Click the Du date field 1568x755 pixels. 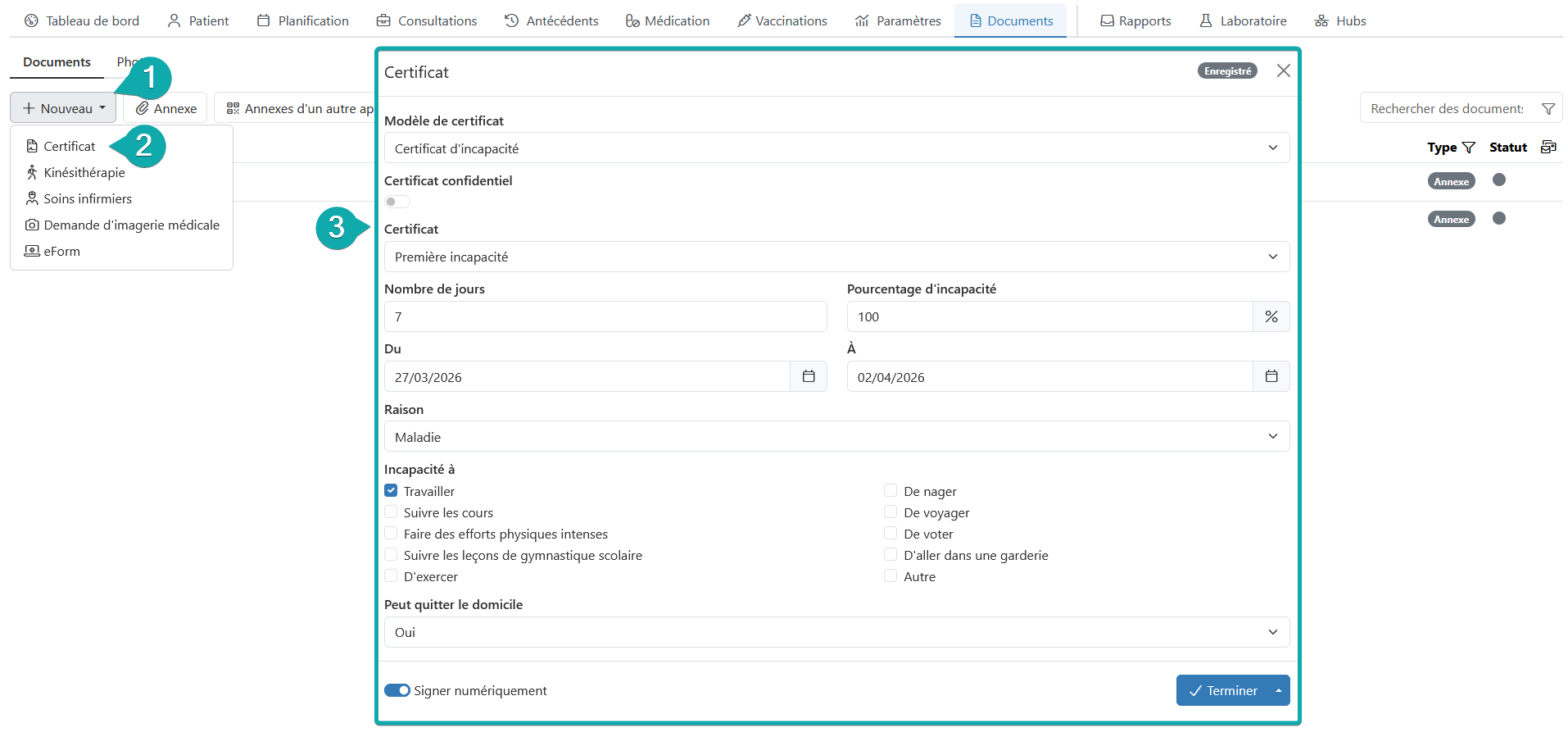click(587, 376)
